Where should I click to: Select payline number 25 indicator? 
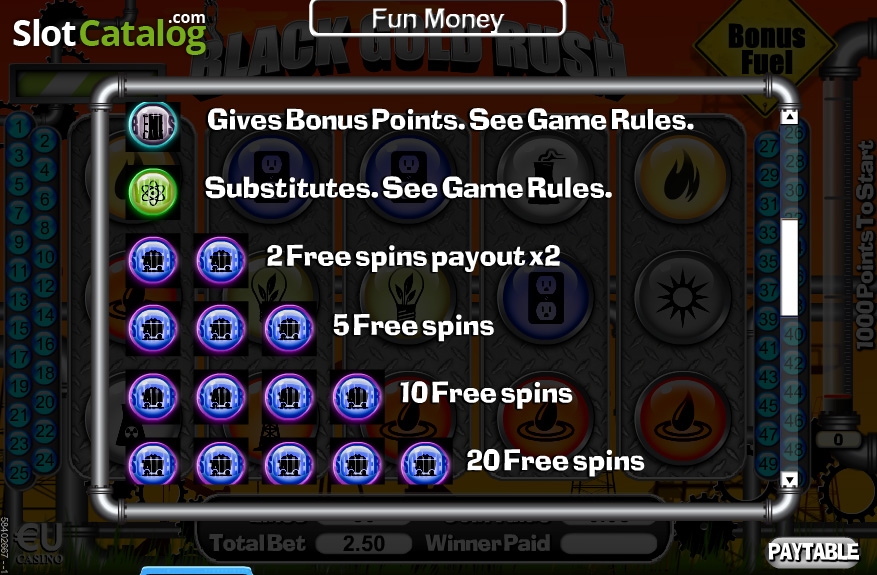pyautogui.click(x=18, y=473)
